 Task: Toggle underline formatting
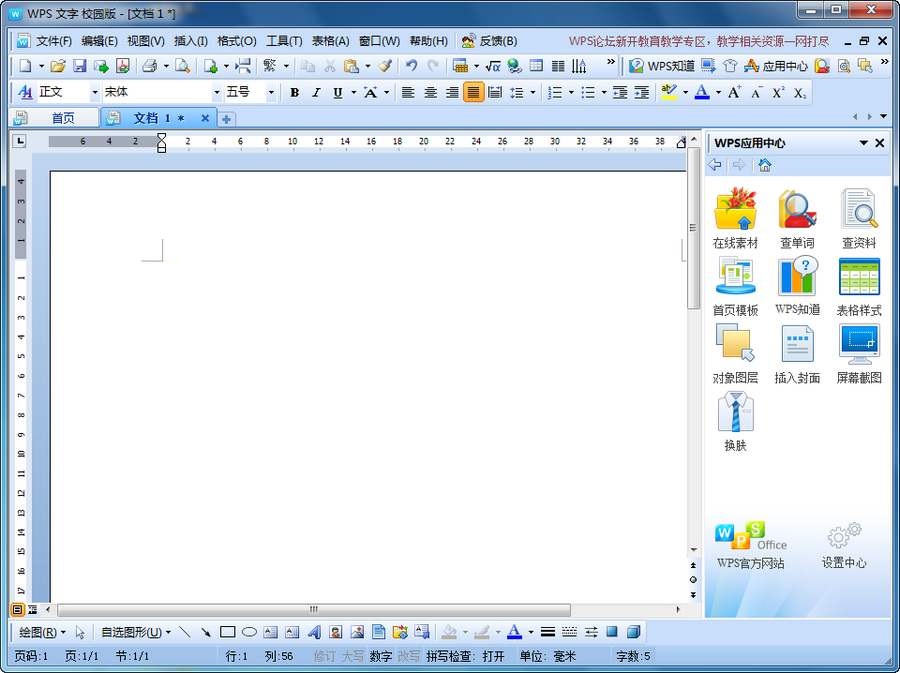click(x=338, y=92)
